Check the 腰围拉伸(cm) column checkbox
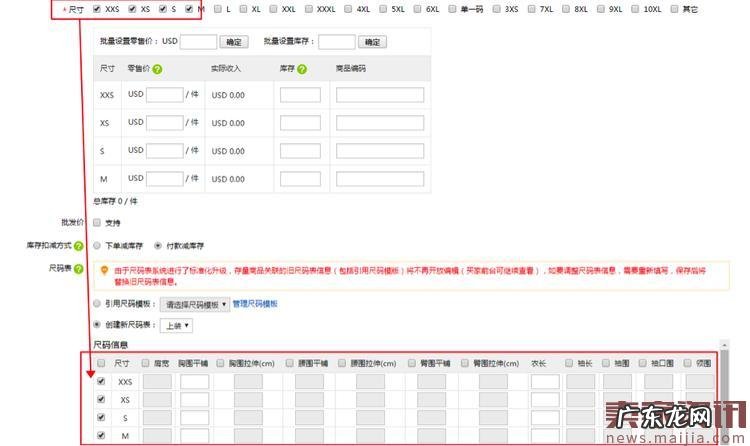Image resolution: width=750 pixels, height=446 pixels. 342,363
